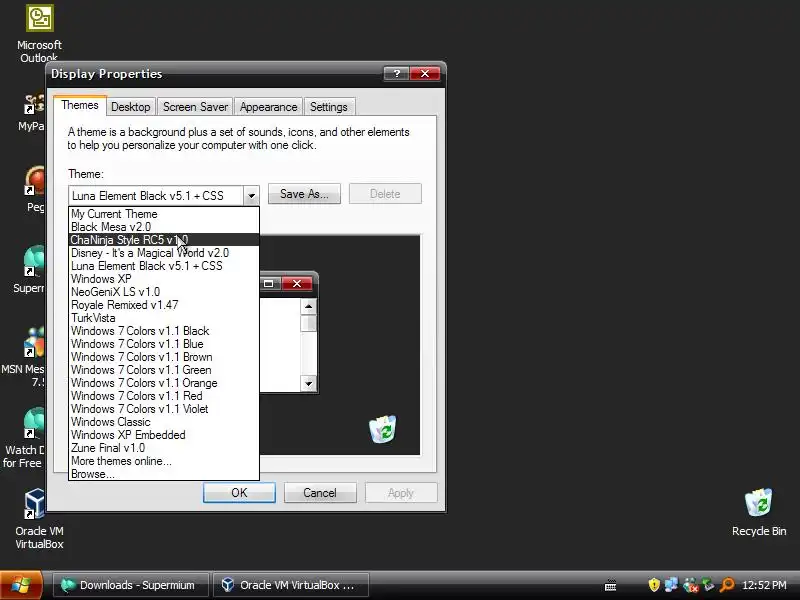
Task: Select Windows XP Embedded theme
Action: click(164, 435)
